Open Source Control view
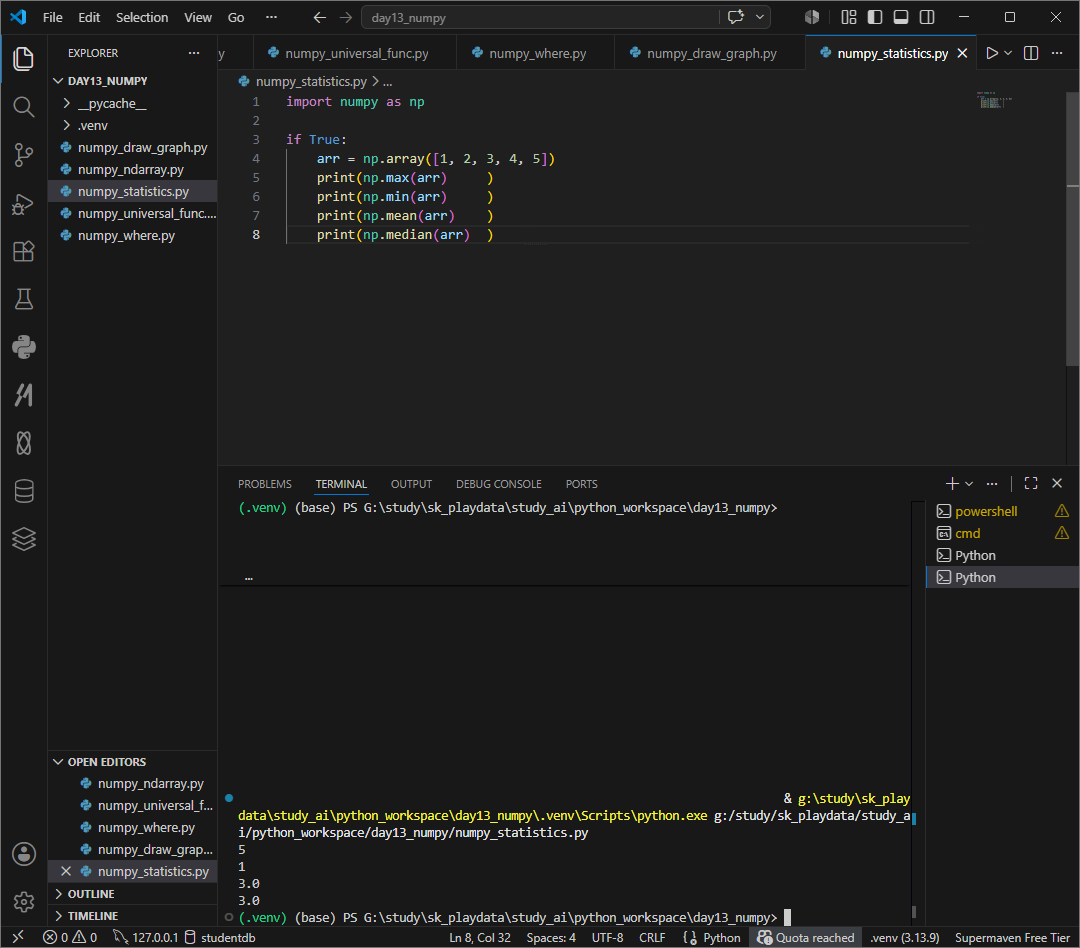Viewport: 1080px width, 948px height. click(23, 155)
